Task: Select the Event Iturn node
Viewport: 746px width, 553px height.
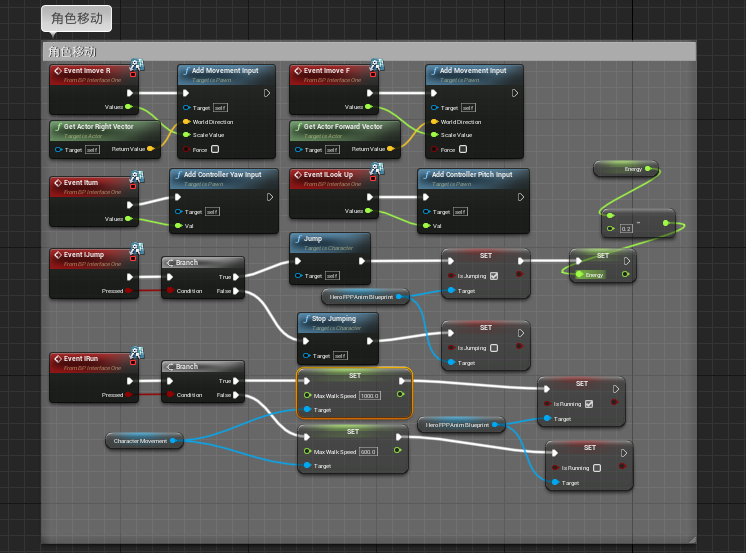Action: point(94,201)
